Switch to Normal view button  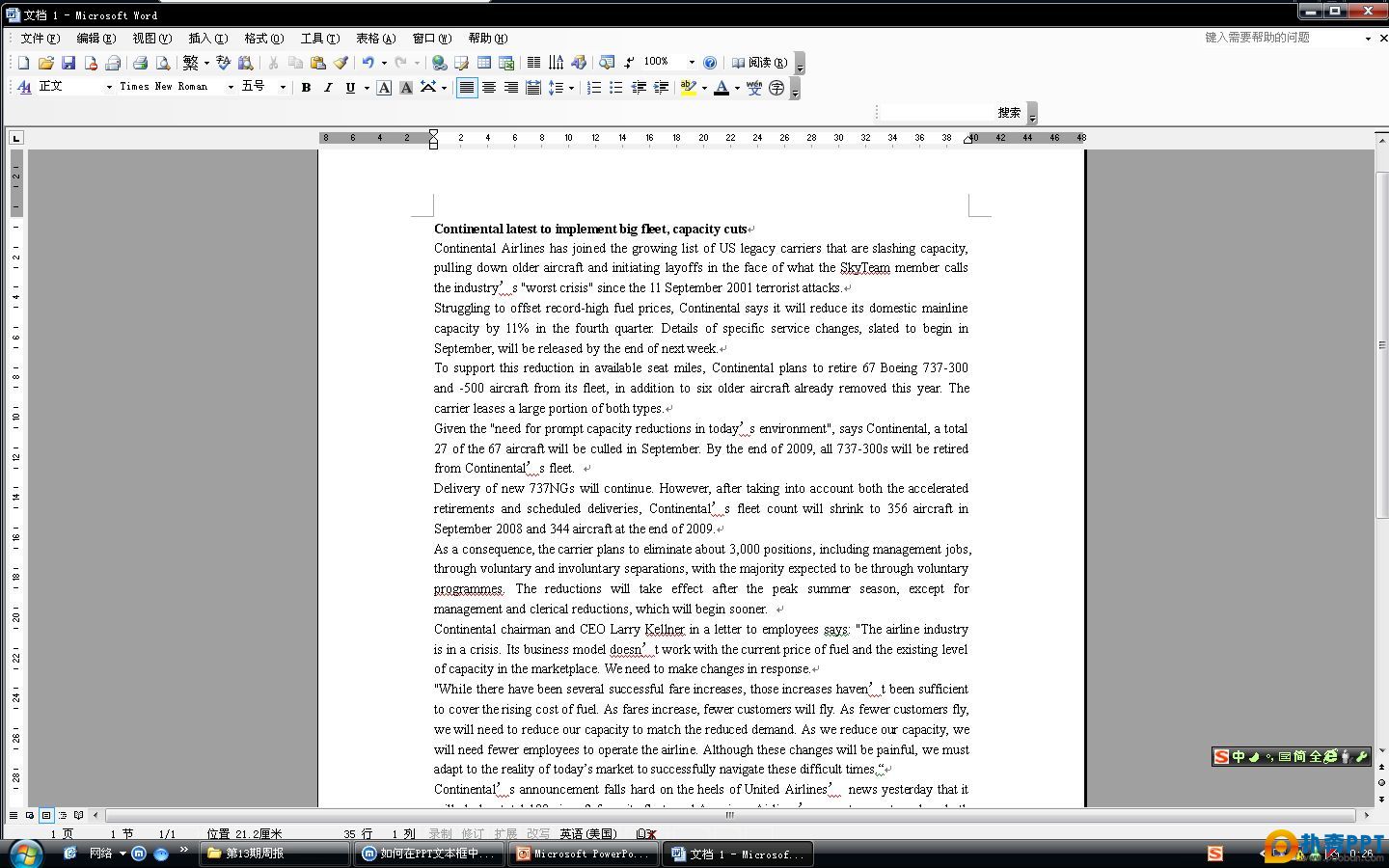14,815
